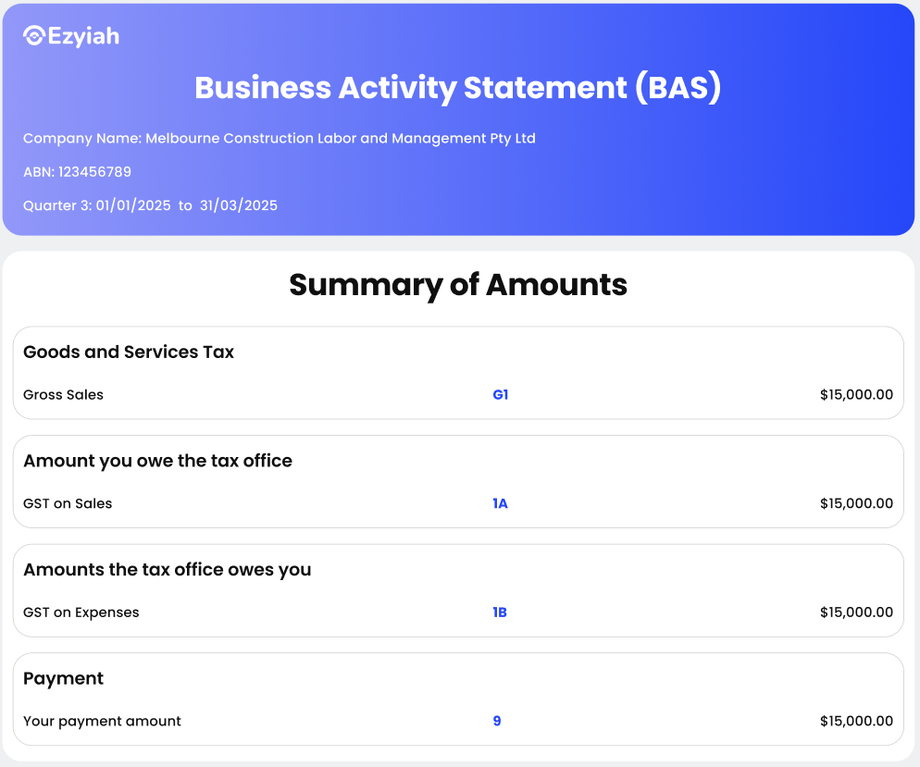Click the Amount you owe the tax office heading
Image resolution: width=920 pixels, height=767 pixels.
[x=157, y=461]
